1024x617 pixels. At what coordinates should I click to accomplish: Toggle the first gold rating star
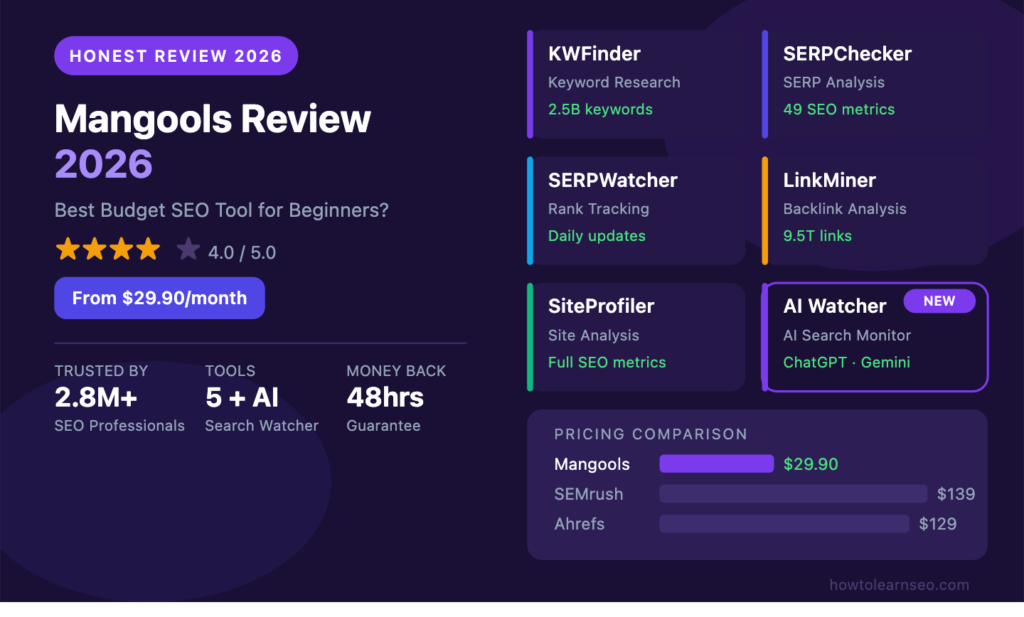67,249
